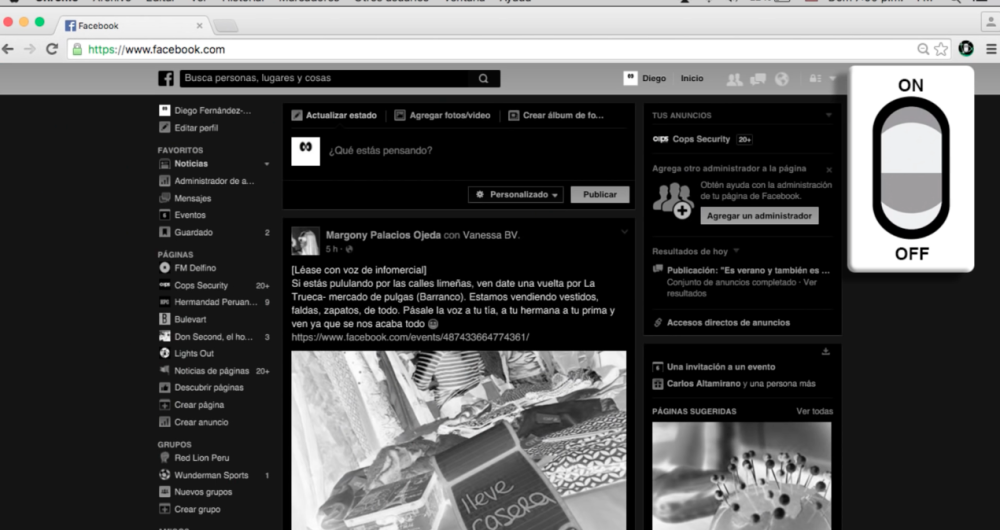Click the Mensajes sidebar icon
The width and height of the screenshot is (1000, 530).
(x=165, y=198)
